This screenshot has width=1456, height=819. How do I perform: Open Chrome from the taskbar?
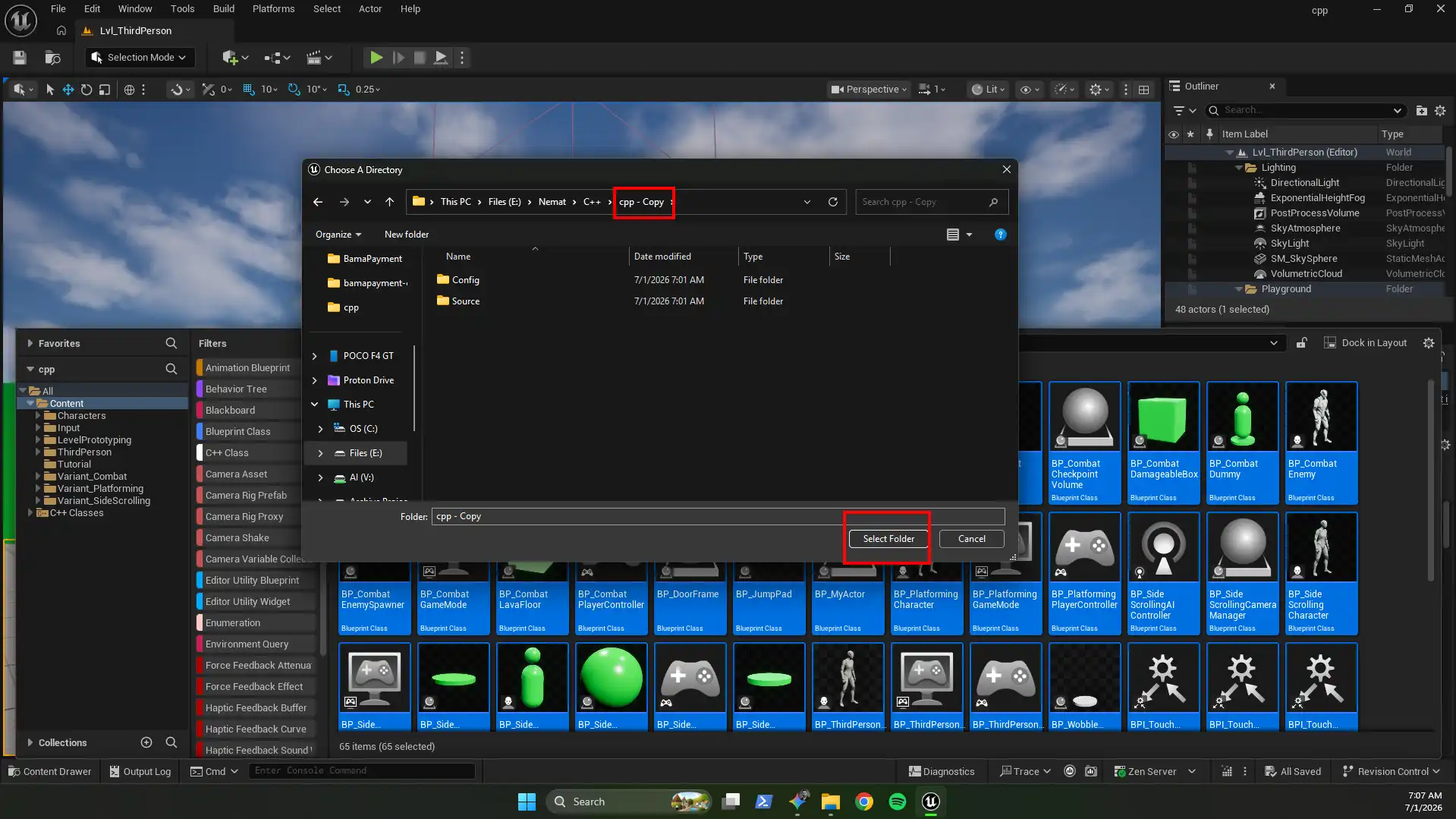click(864, 802)
